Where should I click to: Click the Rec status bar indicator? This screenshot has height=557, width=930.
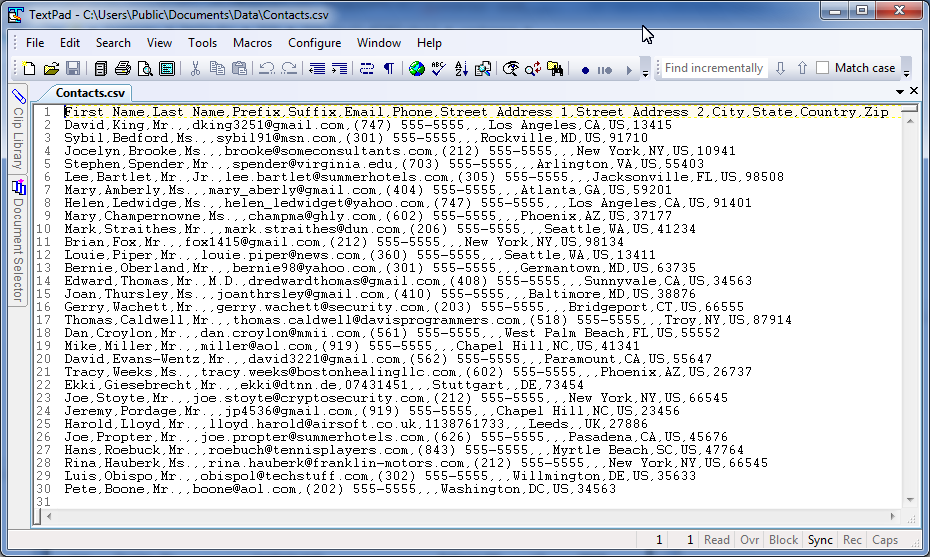coord(852,540)
